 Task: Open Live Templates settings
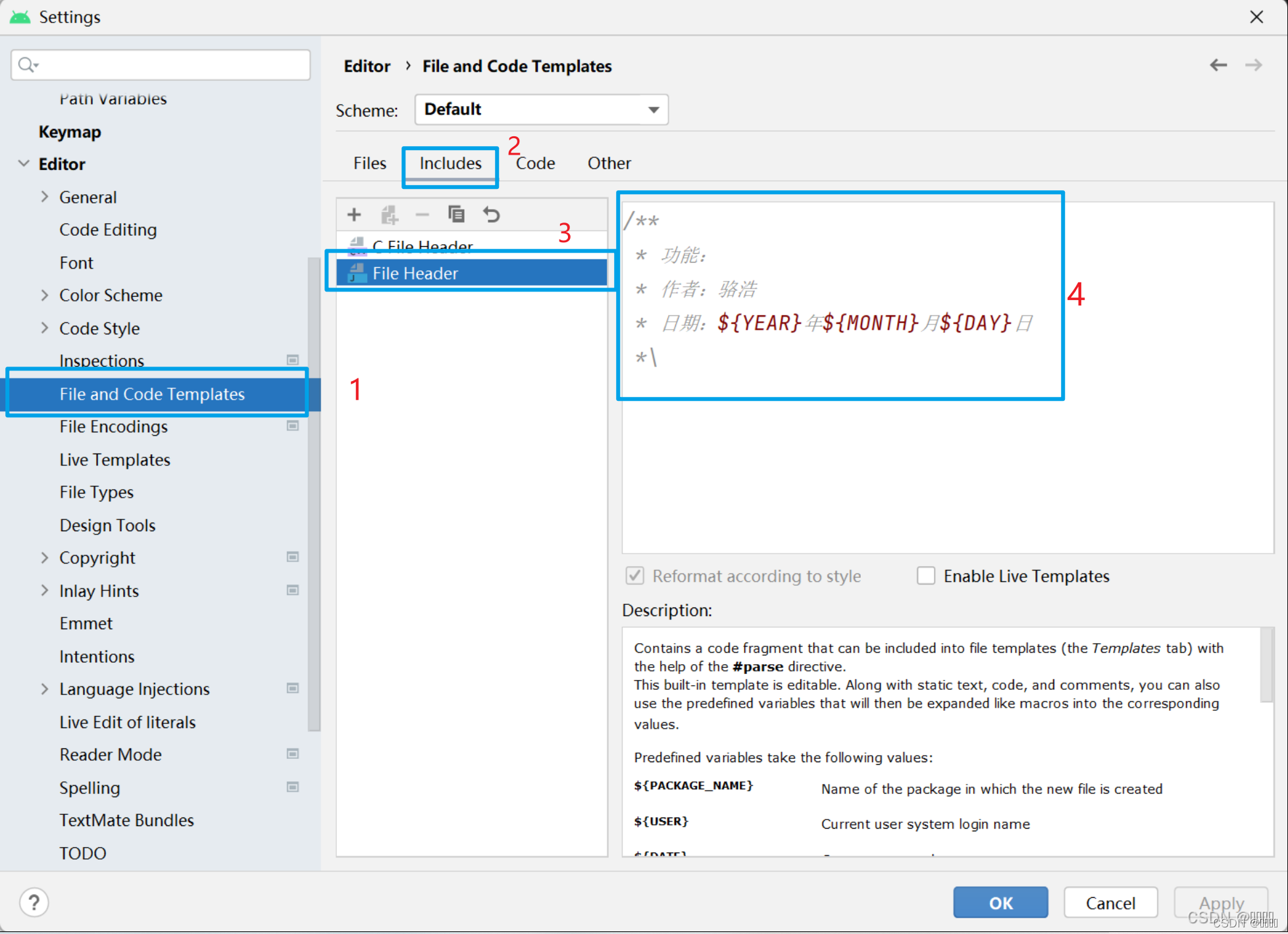(115, 459)
